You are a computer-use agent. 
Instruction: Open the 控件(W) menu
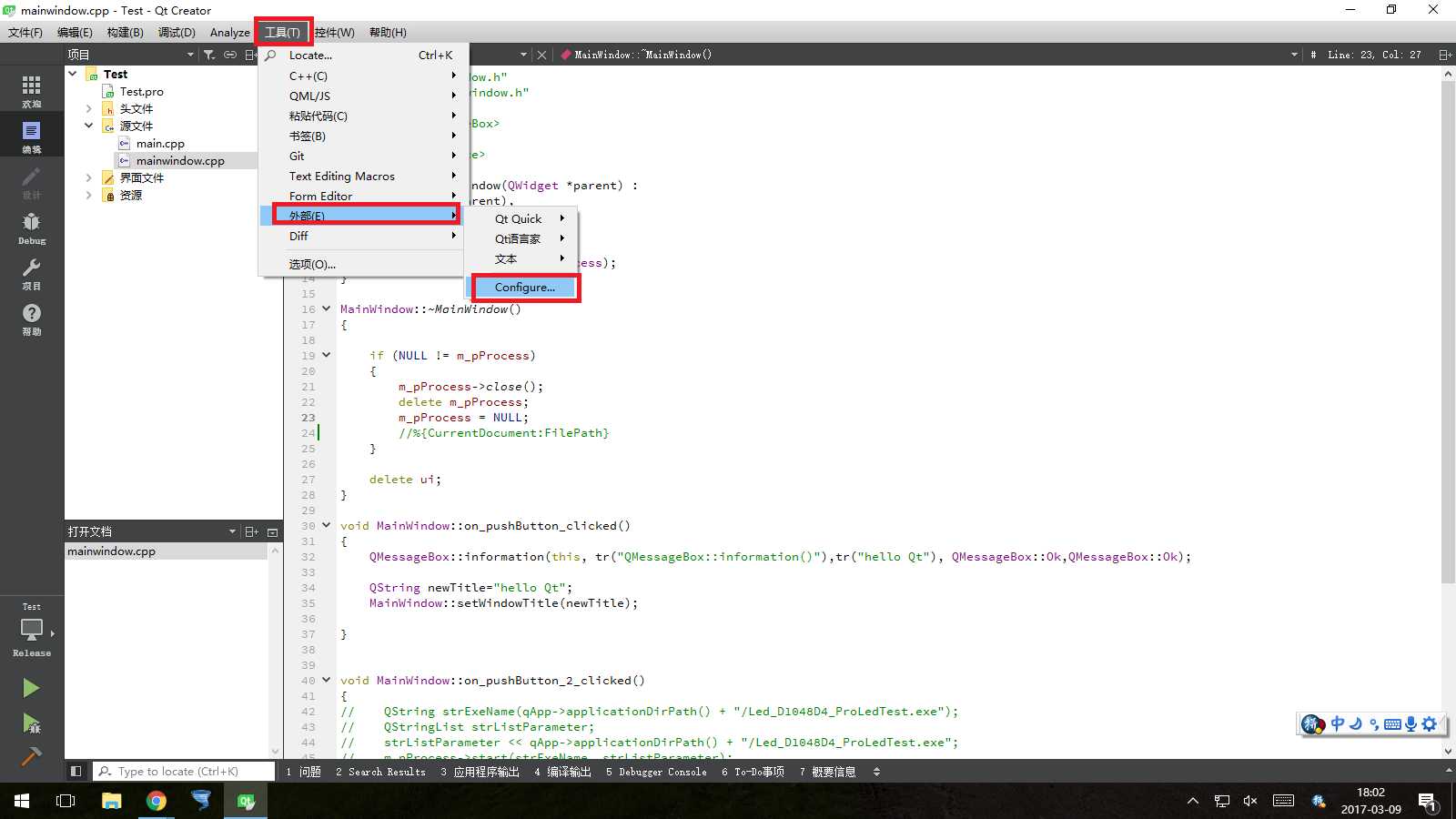[335, 32]
